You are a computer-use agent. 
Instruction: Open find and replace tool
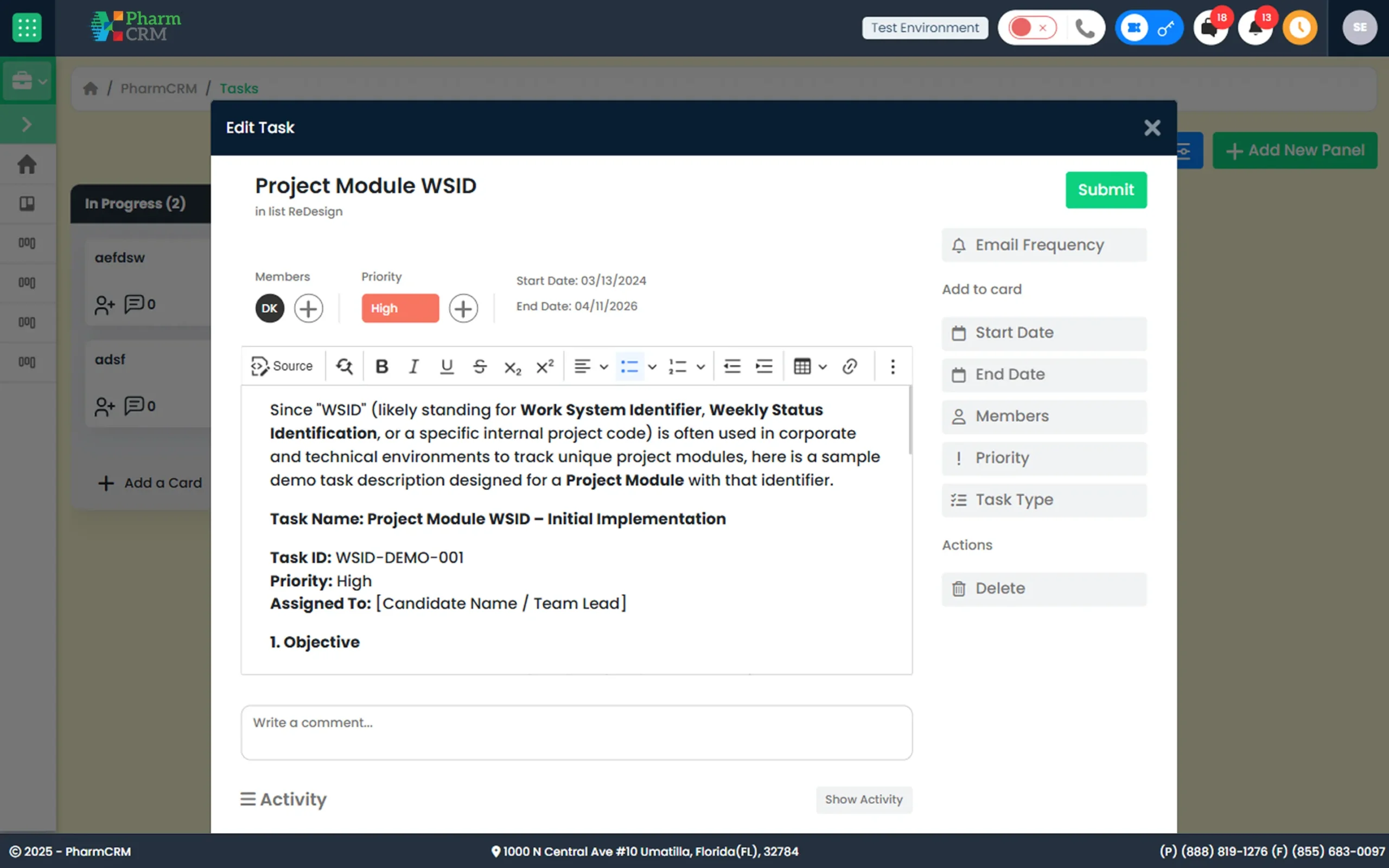(345, 366)
